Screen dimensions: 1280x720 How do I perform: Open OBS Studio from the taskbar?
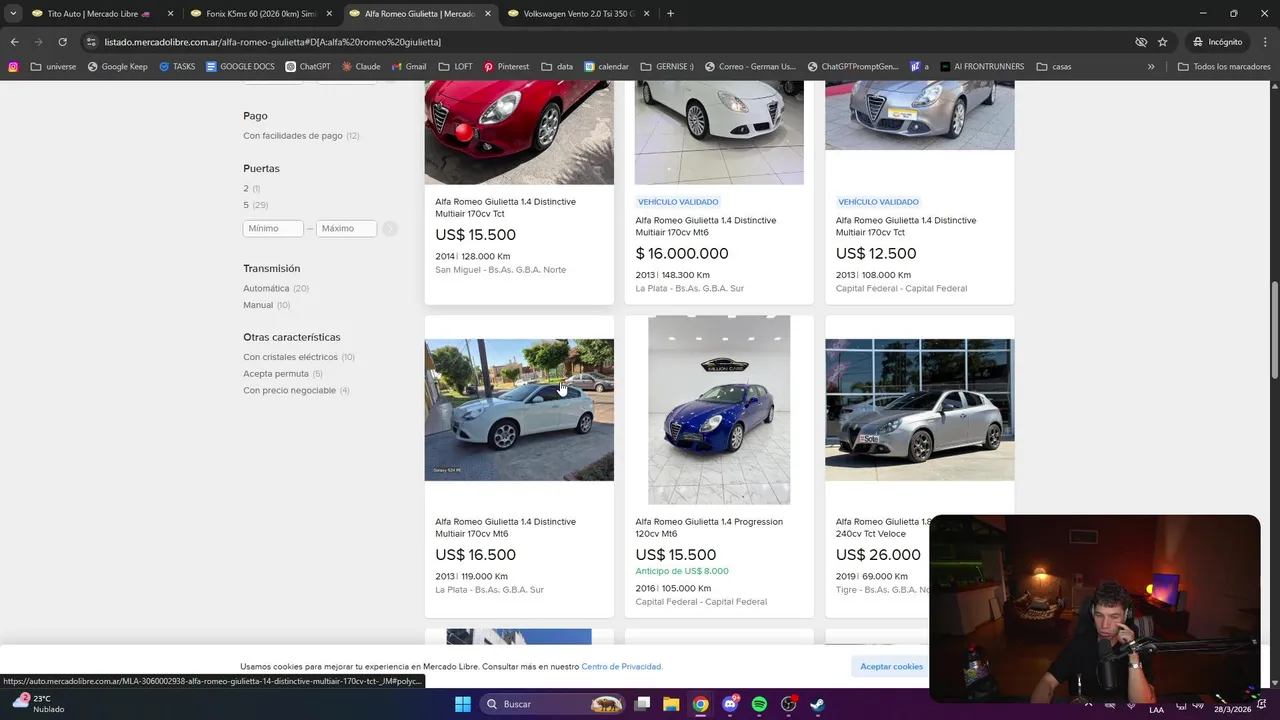788,704
